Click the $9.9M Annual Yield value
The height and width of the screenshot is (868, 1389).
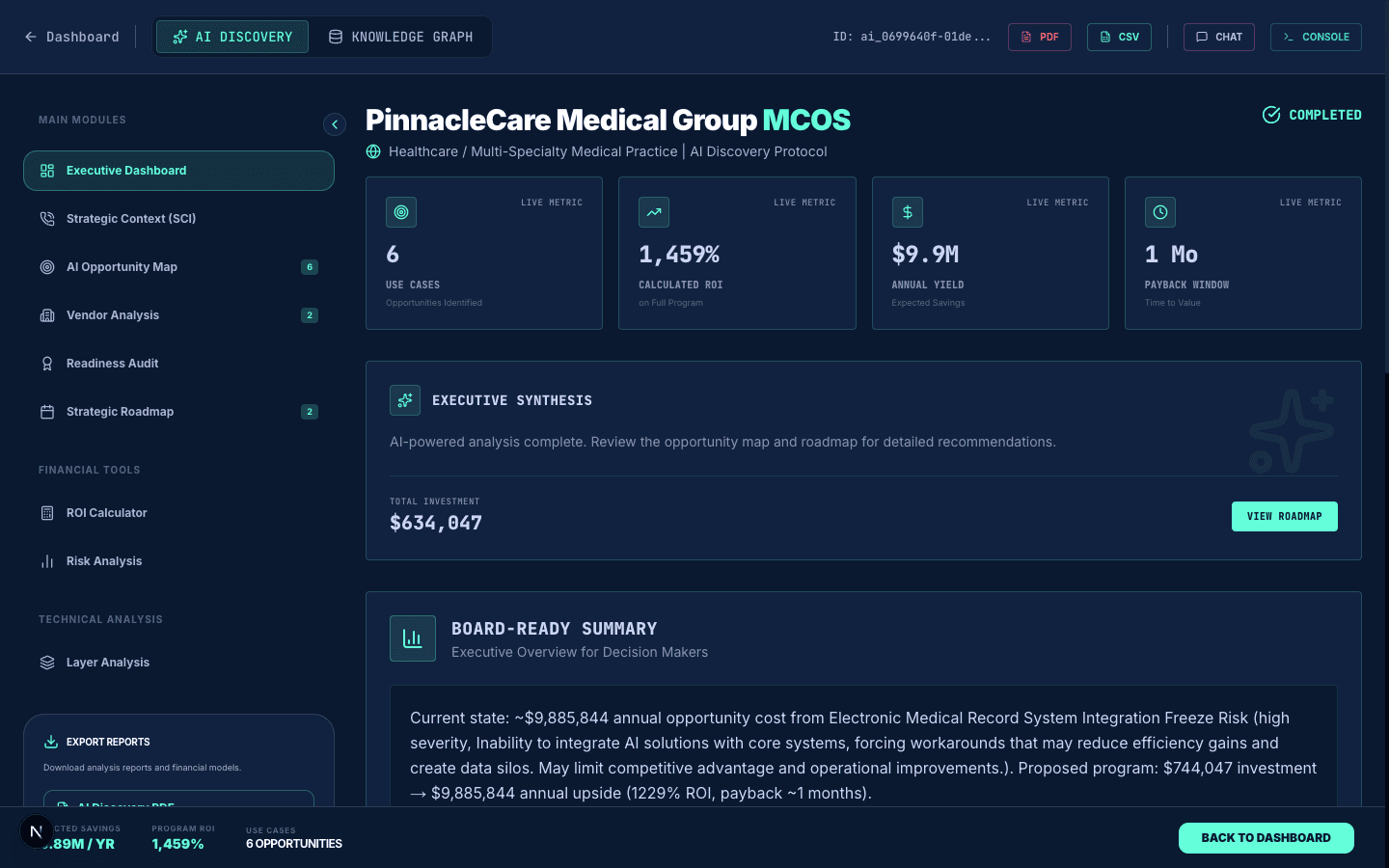pos(926,255)
